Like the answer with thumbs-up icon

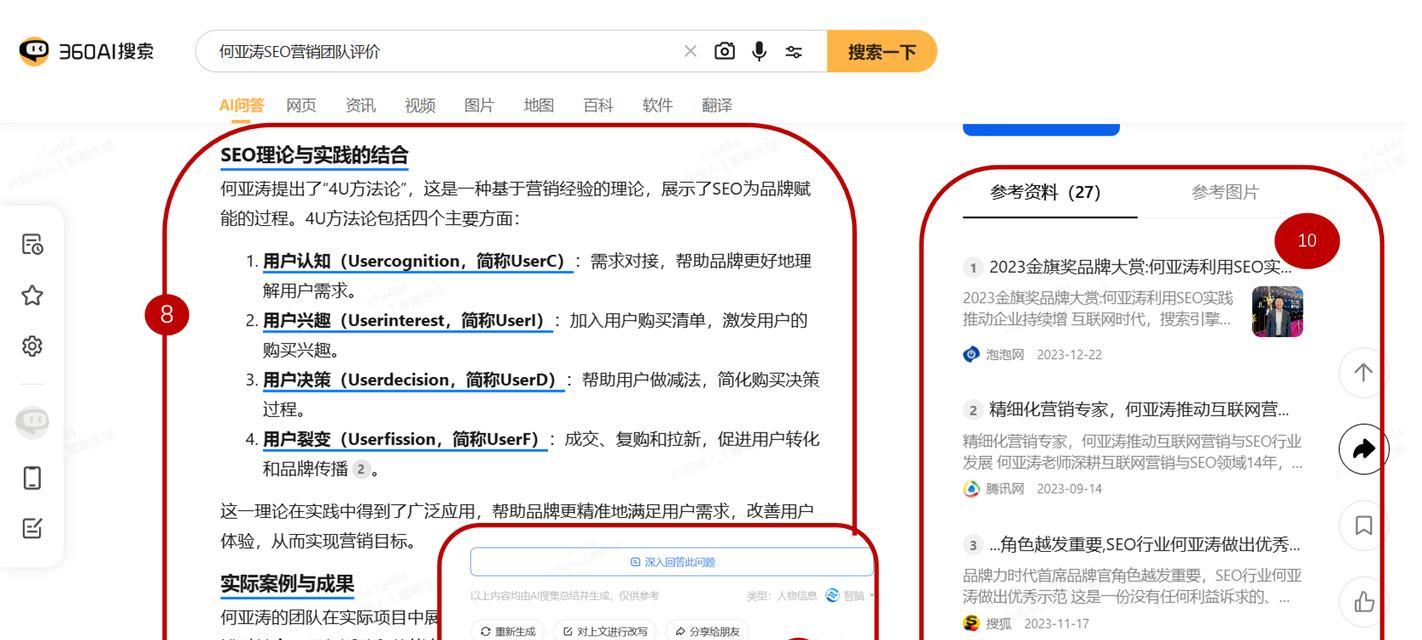pos(1363,601)
